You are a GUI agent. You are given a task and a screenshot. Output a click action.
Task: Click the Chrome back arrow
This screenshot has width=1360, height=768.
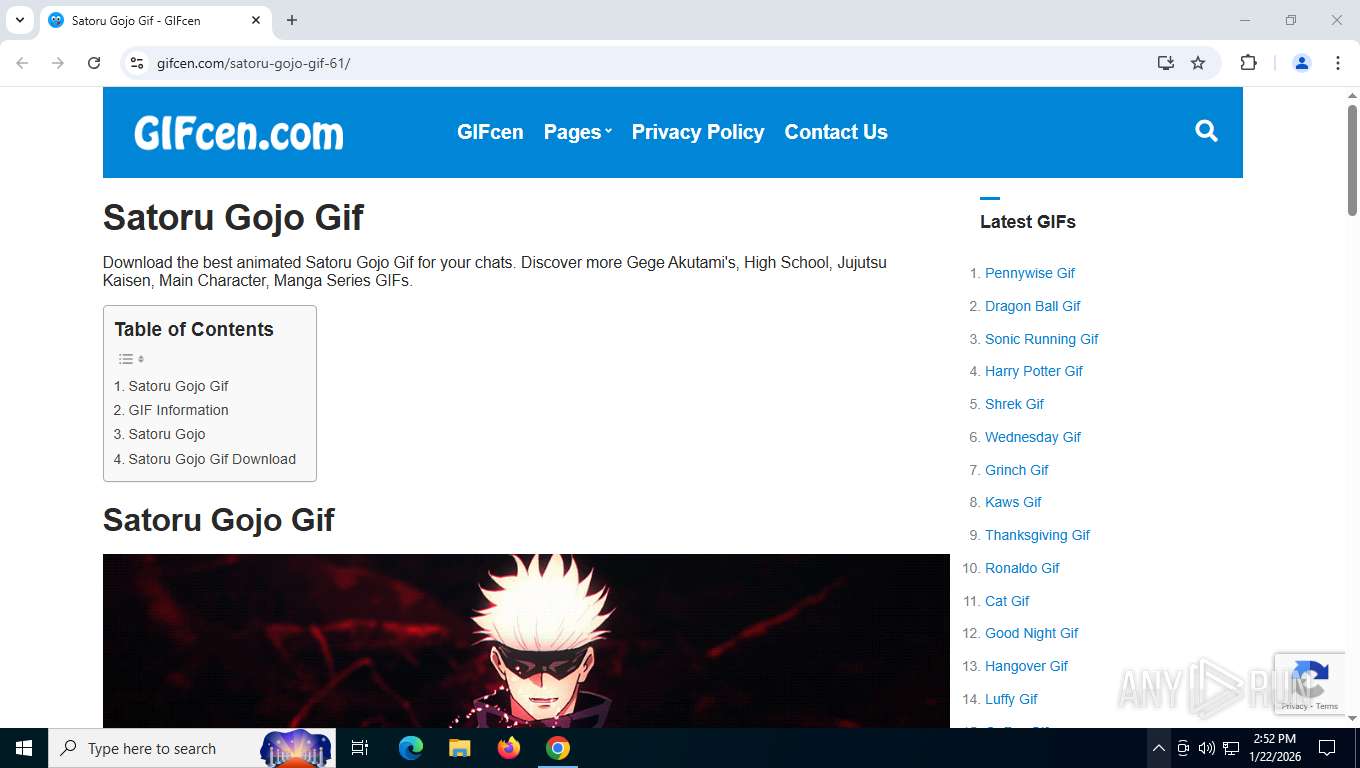pos(22,63)
